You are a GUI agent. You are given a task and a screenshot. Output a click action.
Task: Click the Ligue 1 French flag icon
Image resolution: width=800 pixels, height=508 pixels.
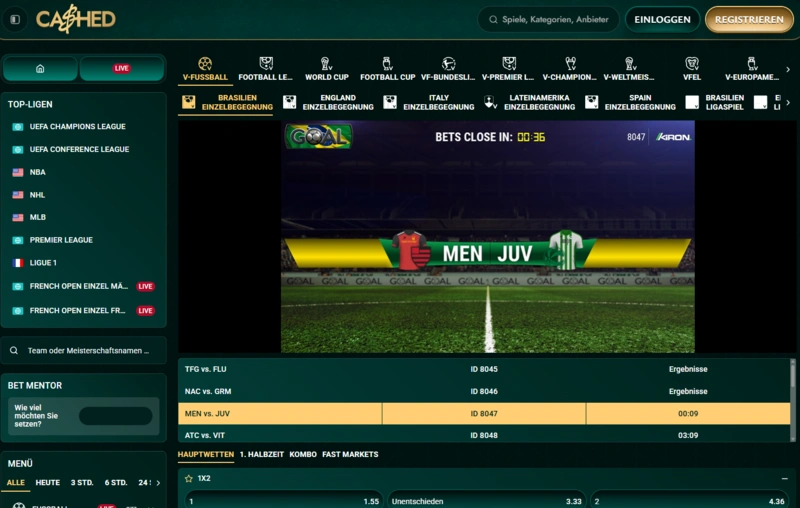point(18,263)
